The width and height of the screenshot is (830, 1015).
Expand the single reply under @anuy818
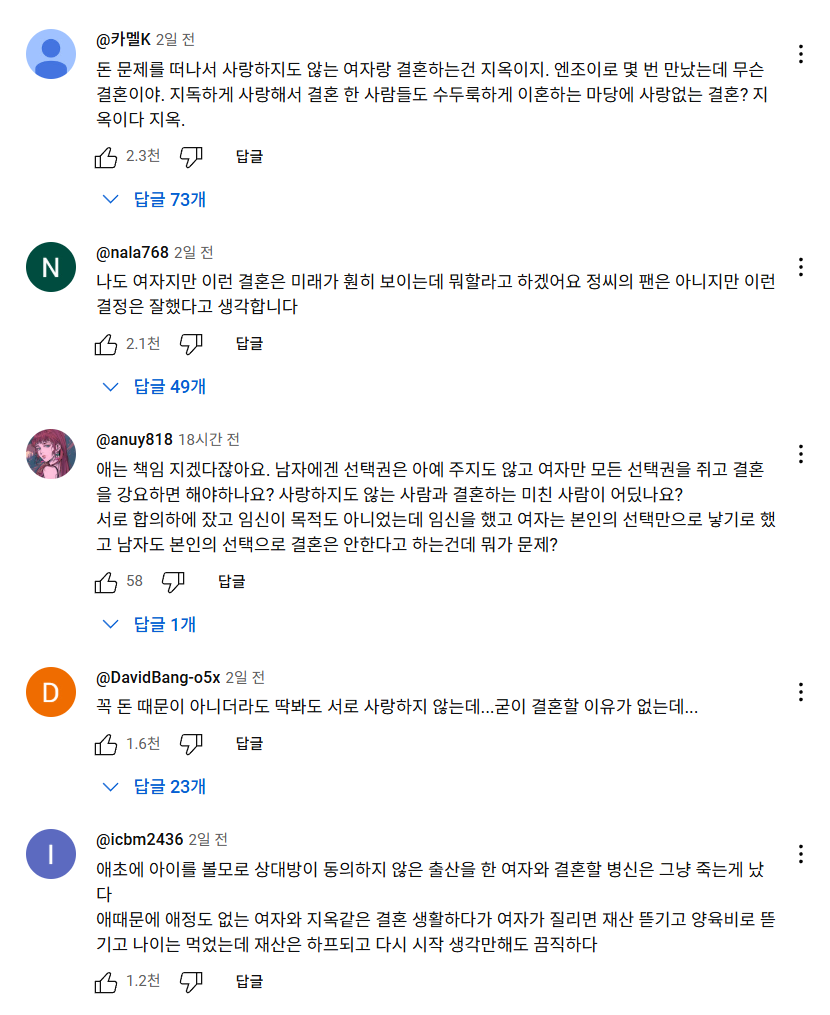(152, 625)
